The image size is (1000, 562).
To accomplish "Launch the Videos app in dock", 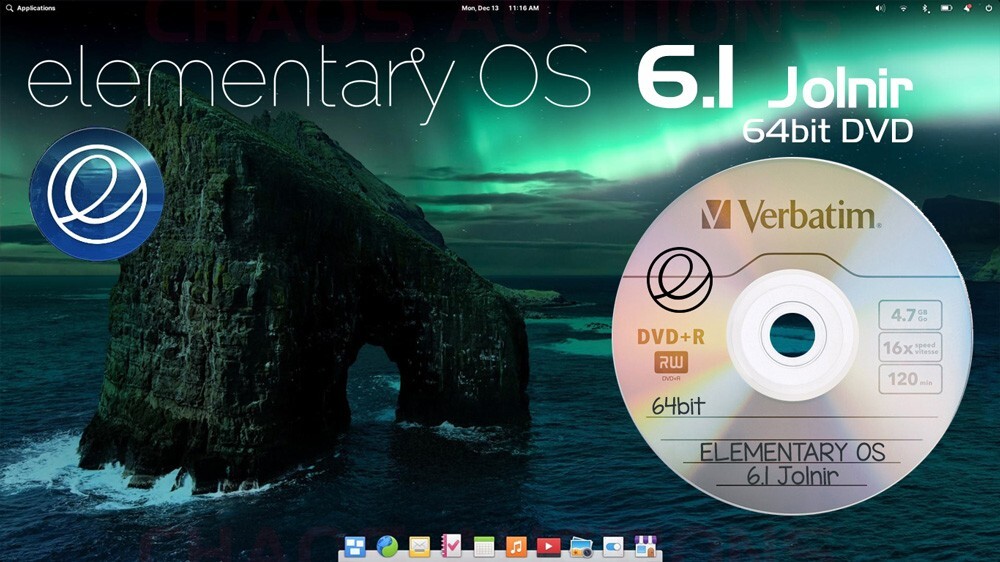I will pyautogui.click(x=548, y=547).
